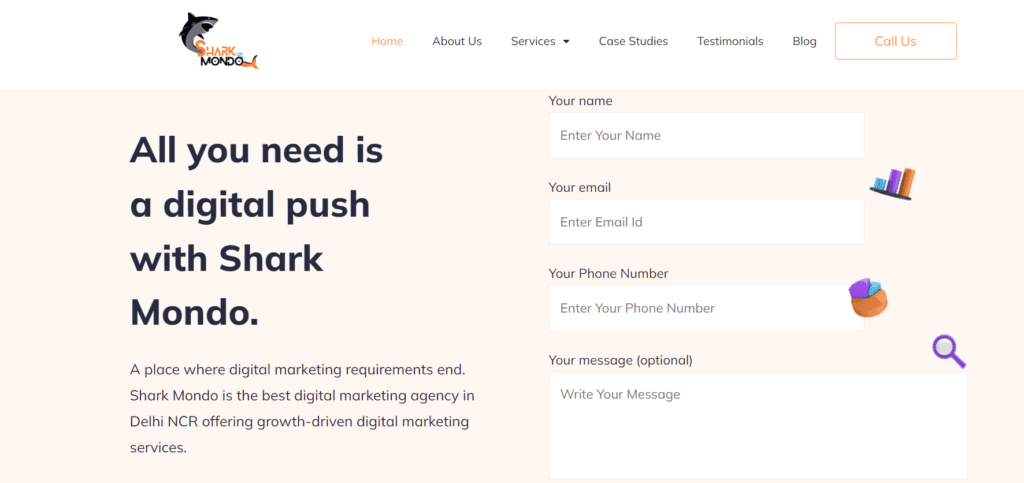
Task: Click the pie chart 3D icon
Action: [x=868, y=298]
